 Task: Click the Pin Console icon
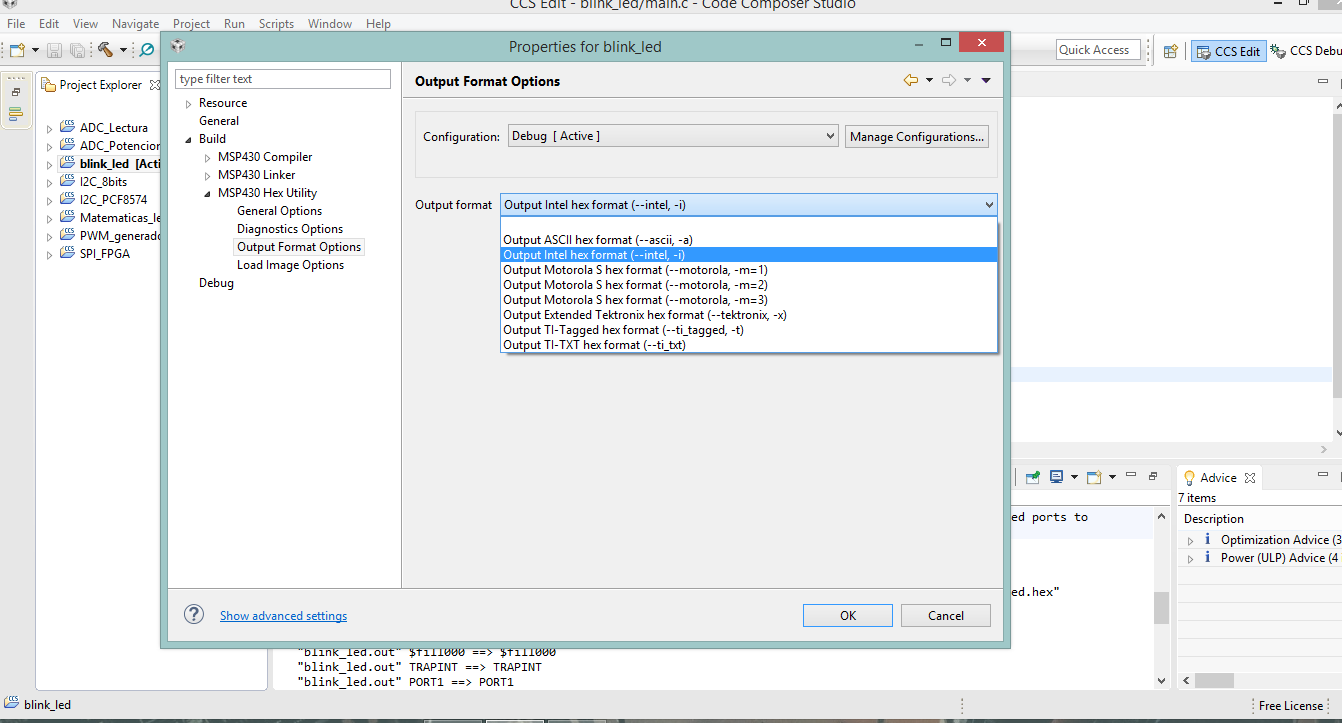[x=1032, y=477]
